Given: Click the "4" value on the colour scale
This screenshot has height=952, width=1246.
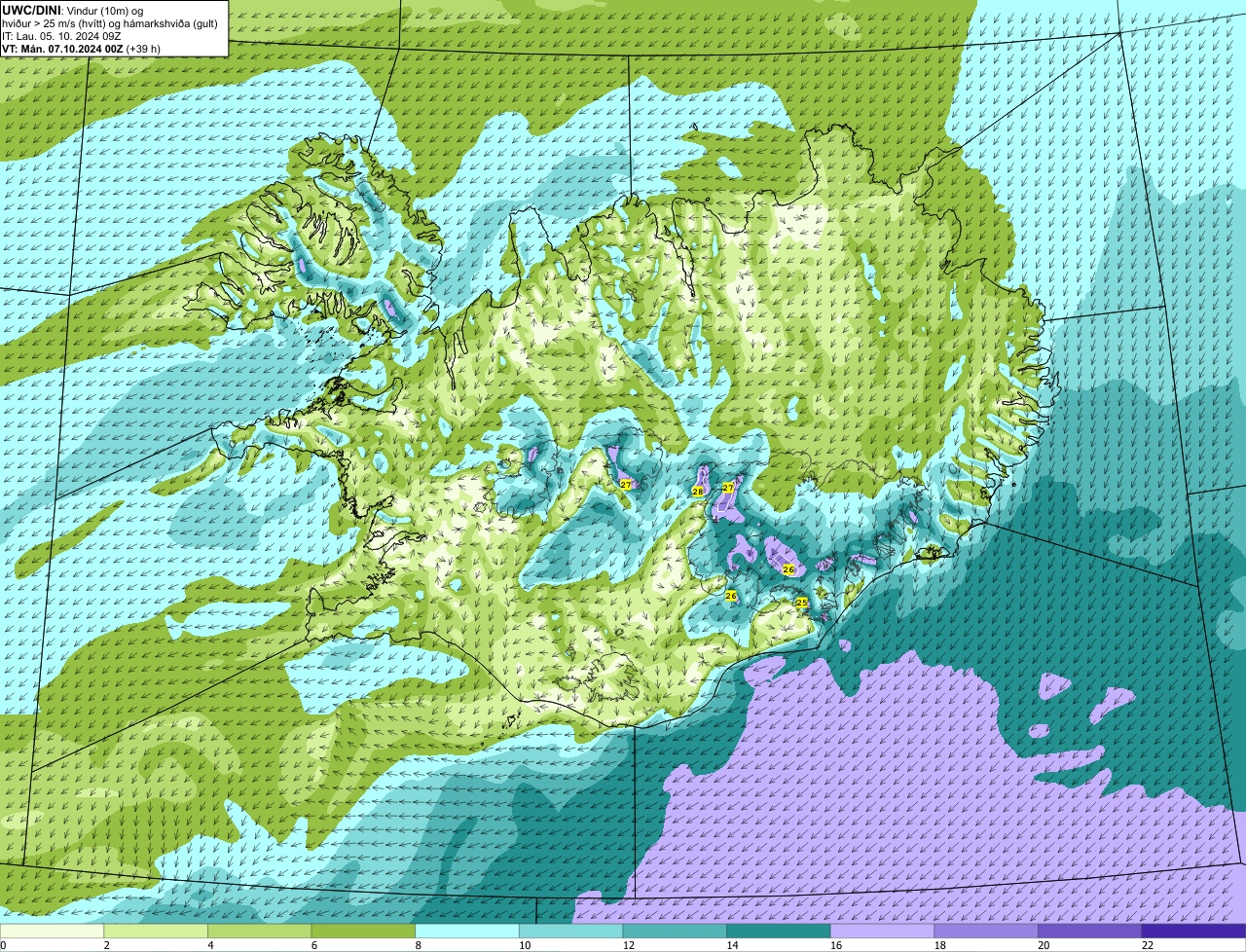Looking at the screenshot, I should click(210, 945).
